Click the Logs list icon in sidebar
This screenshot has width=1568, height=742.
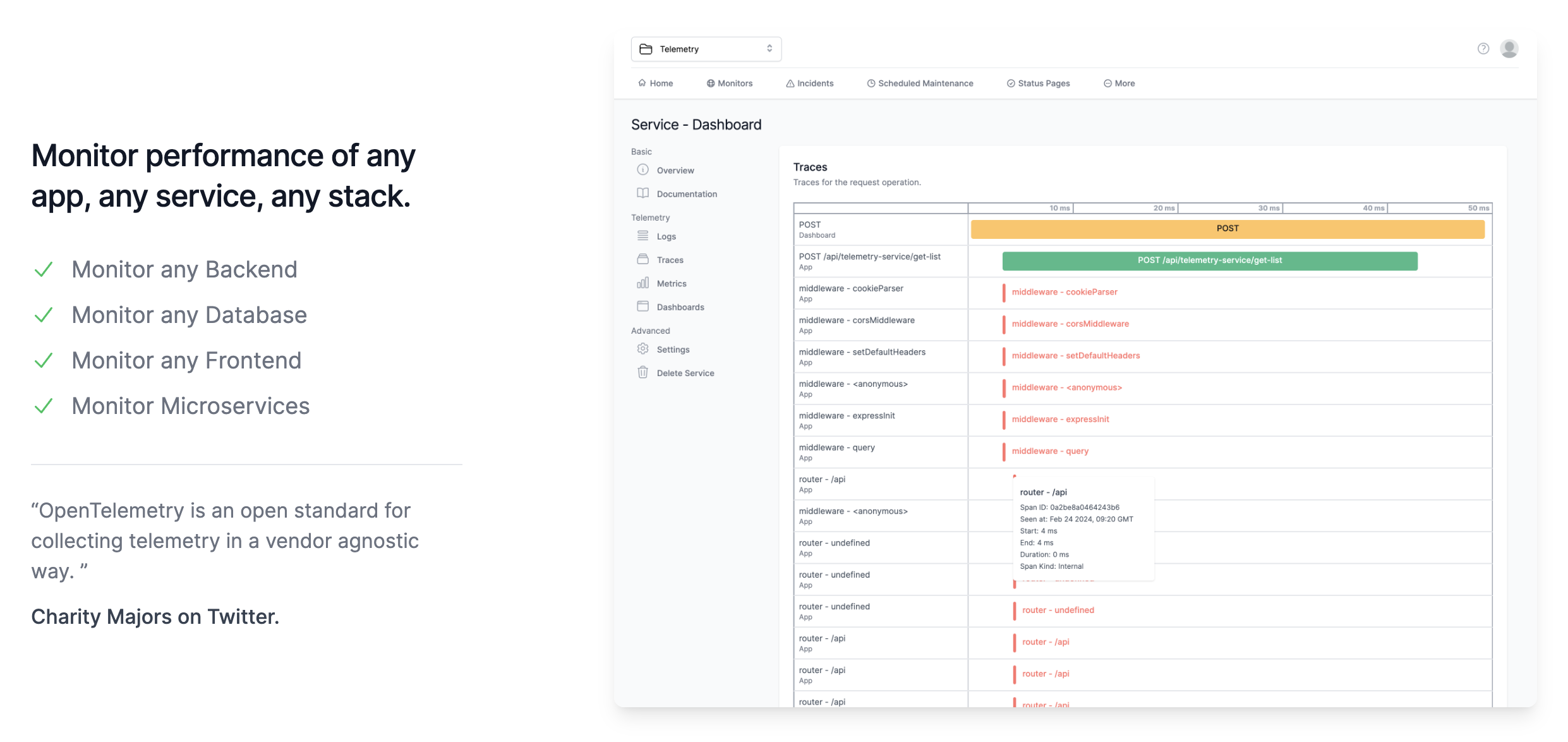(x=642, y=236)
